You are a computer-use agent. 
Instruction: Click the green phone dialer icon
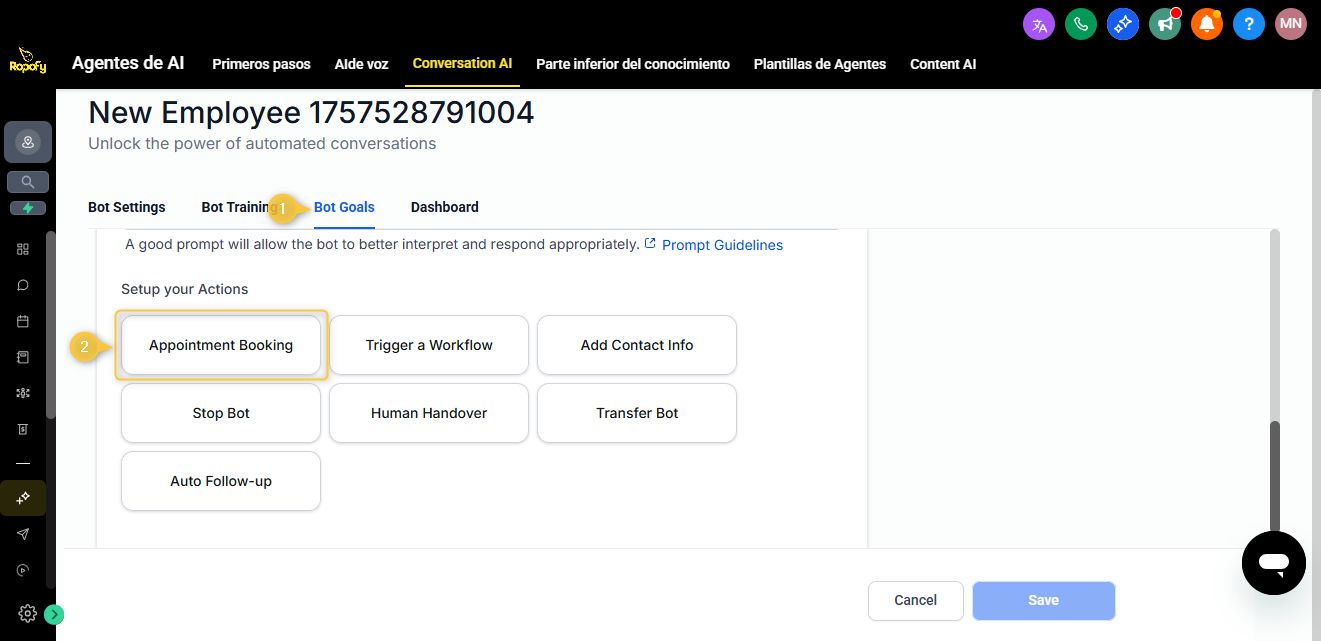tap(1081, 24)
